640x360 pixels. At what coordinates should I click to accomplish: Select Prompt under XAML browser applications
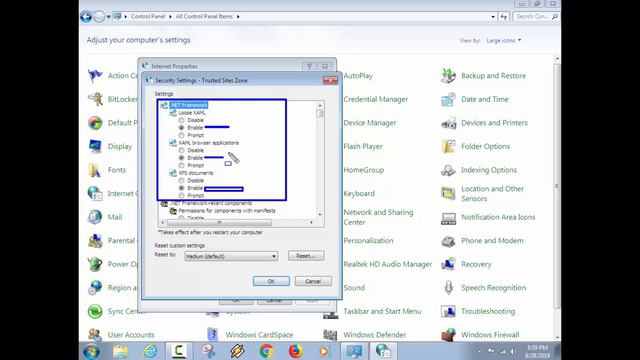(x=182, y=165)
